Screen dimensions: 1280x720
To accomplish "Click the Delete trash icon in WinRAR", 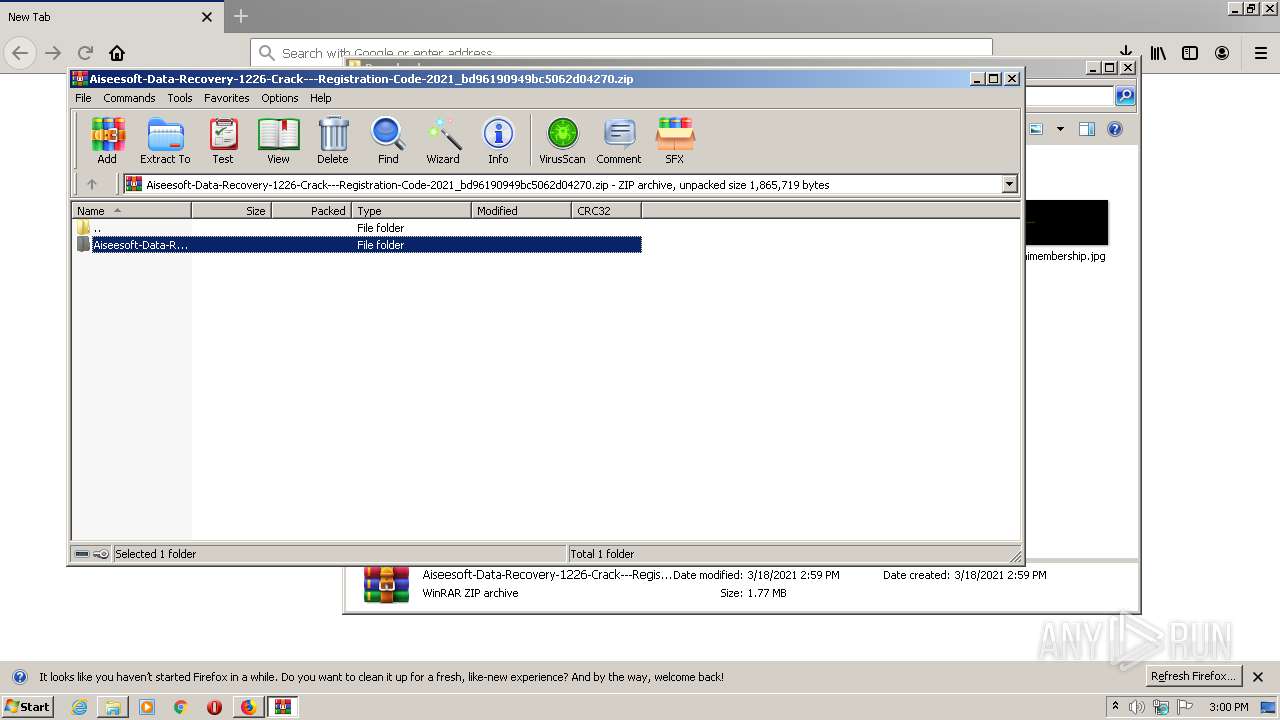I will click(333, 141).
